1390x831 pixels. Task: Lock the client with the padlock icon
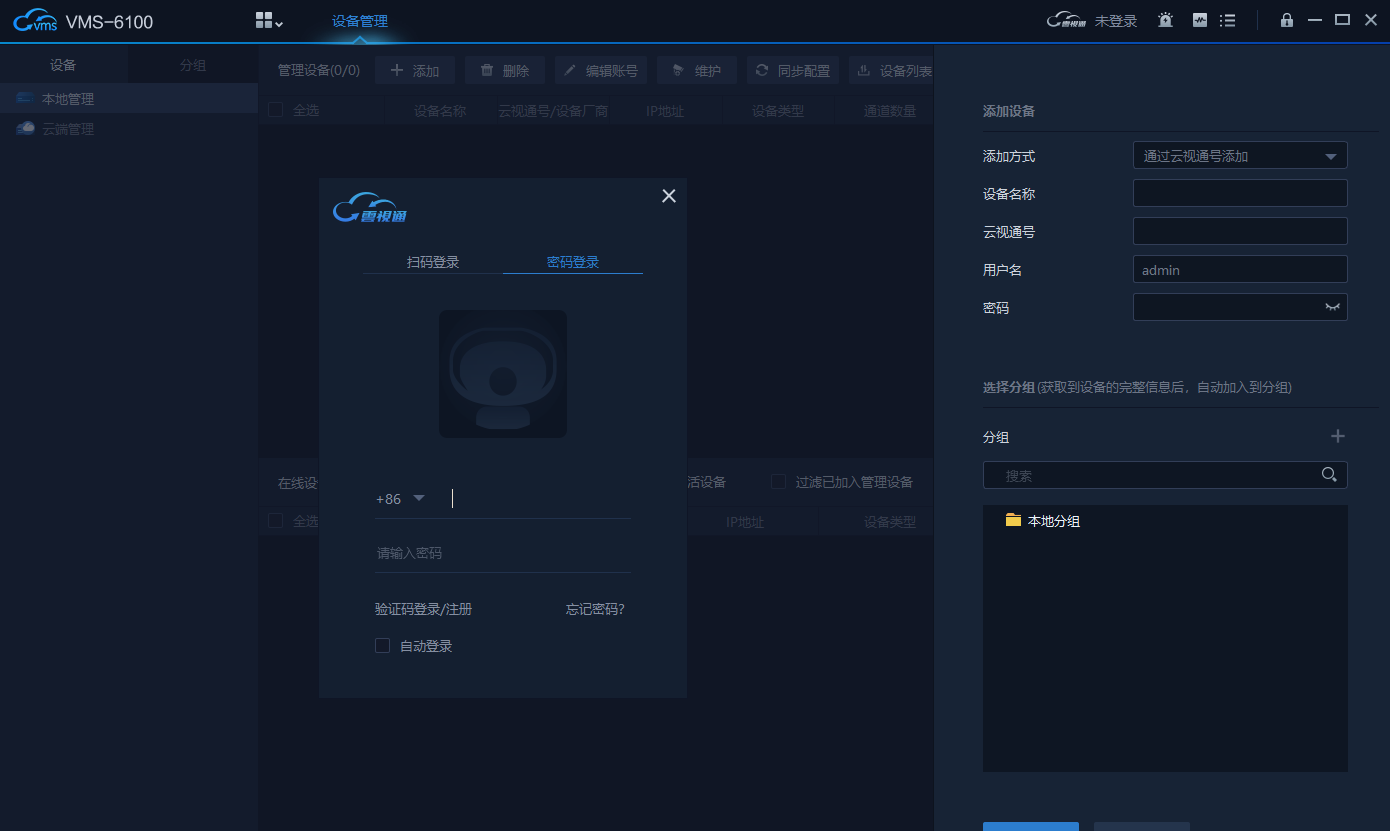coord(1287,20)
